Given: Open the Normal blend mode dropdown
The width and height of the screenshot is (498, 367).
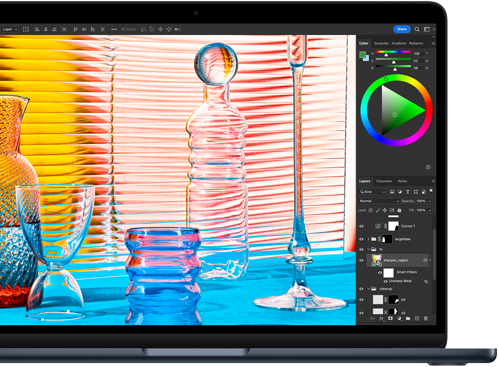Looking at the screenshot, I should [x=379, y=201].
